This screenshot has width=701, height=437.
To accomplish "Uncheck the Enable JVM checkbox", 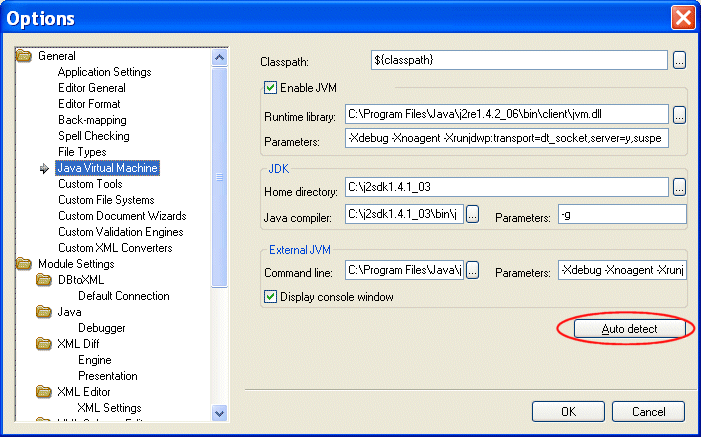I will tap(270, 88).
